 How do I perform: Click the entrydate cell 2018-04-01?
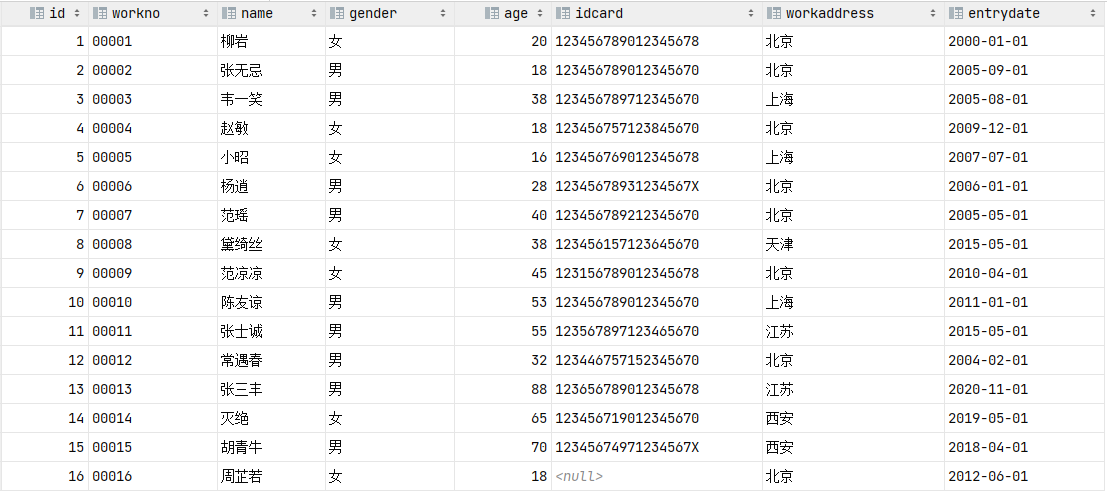(x=988, y=447)
